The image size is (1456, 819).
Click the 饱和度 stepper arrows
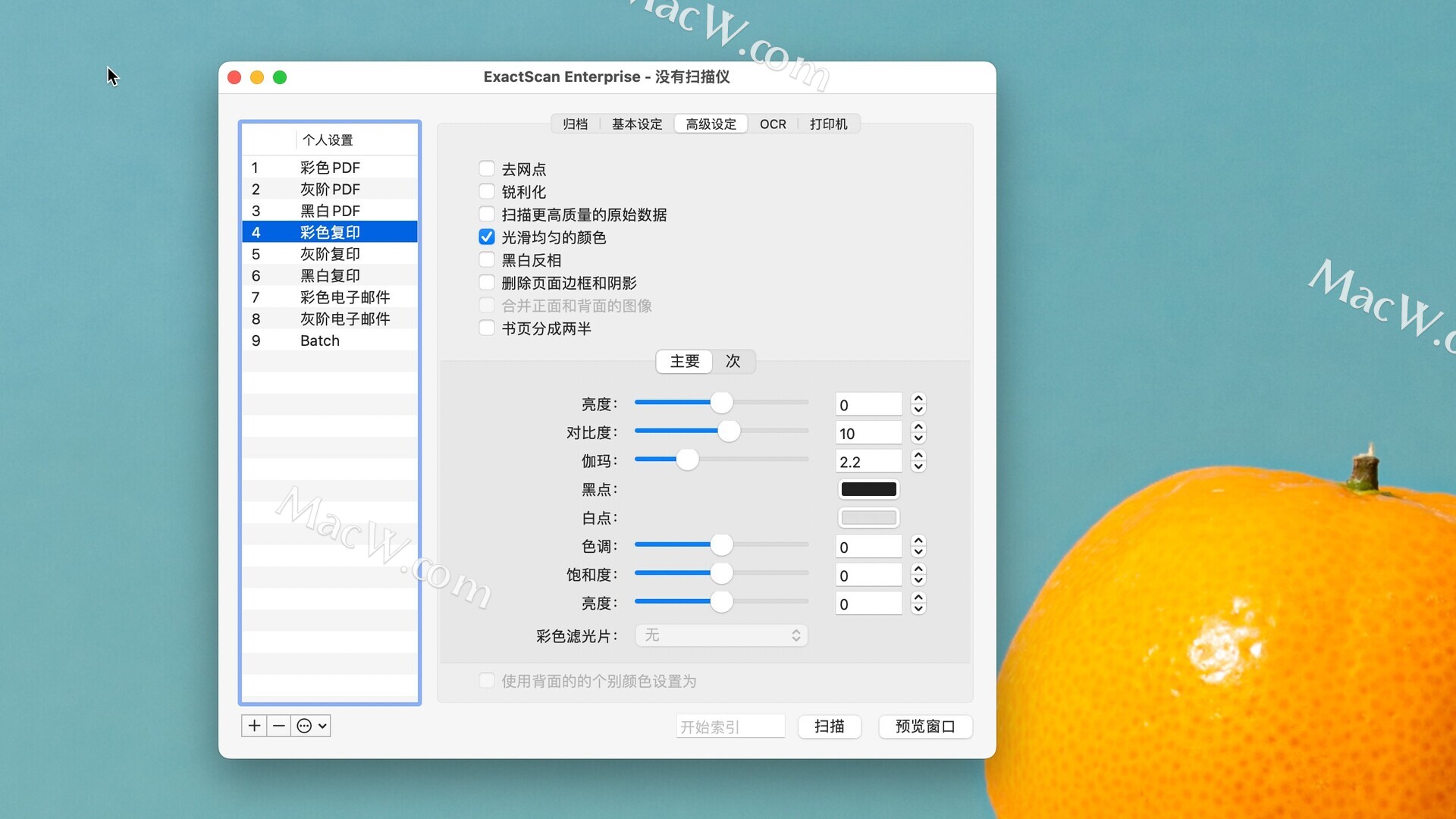pos(918,574)
